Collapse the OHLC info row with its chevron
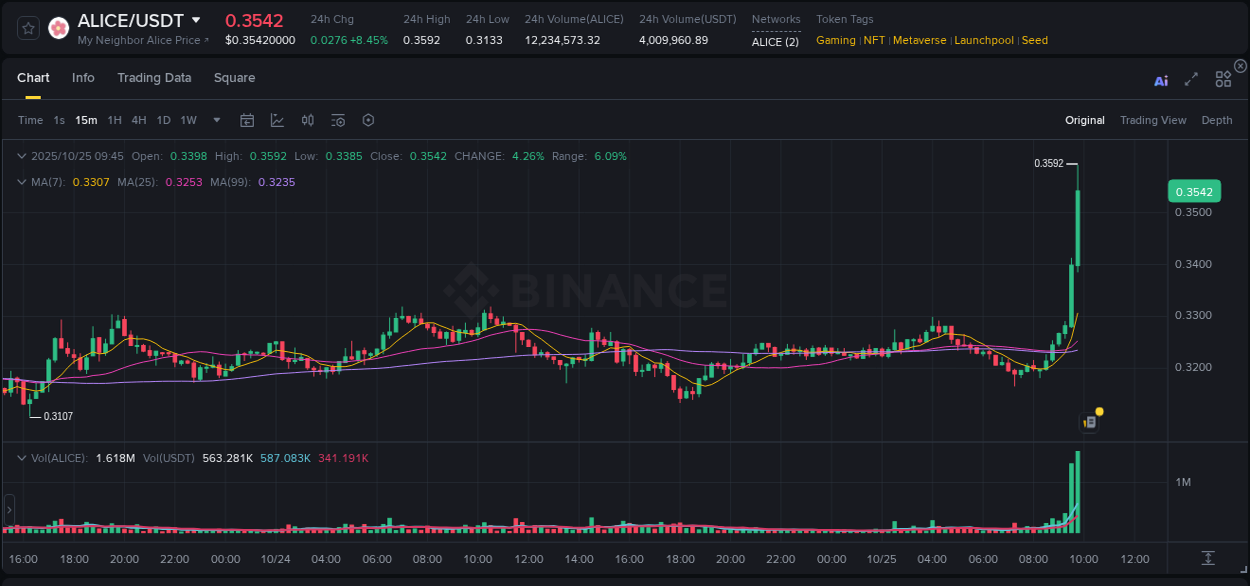This screenshot has height=586, width=1250. pos(21,156)
